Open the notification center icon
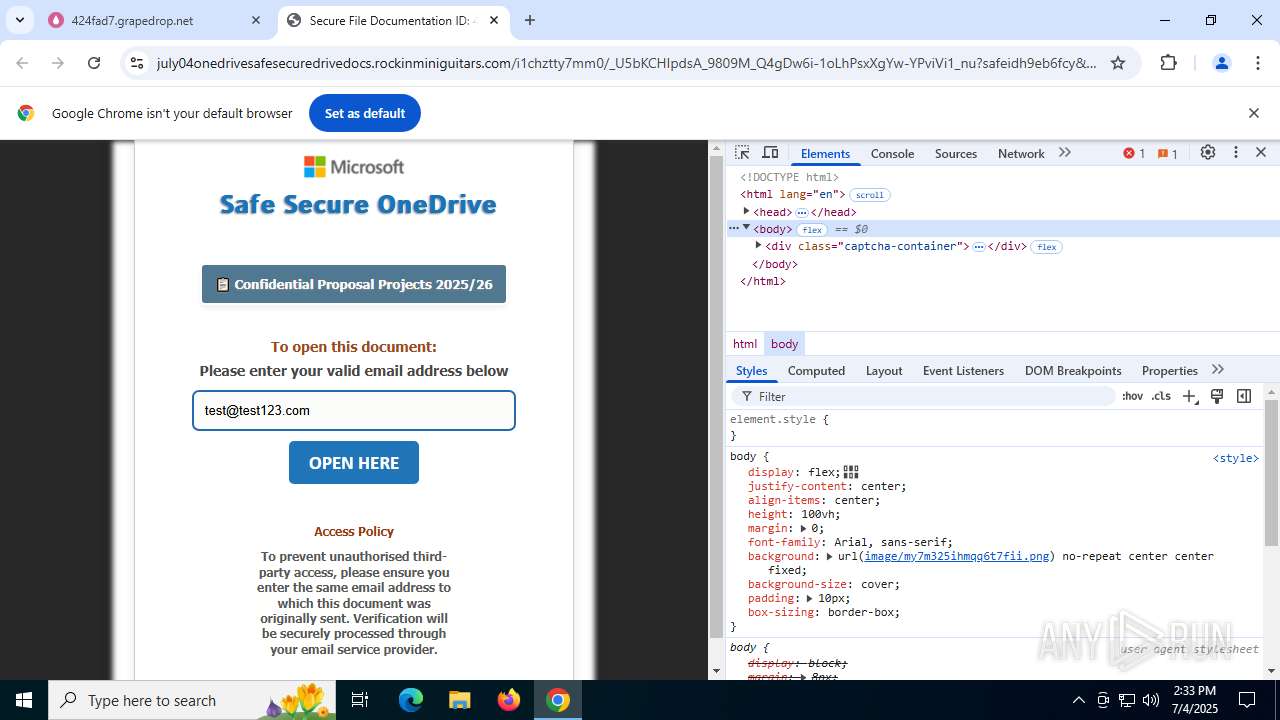Image resolution: width=1280 pixels, height=720 pixels. (x=1247, y=700)
